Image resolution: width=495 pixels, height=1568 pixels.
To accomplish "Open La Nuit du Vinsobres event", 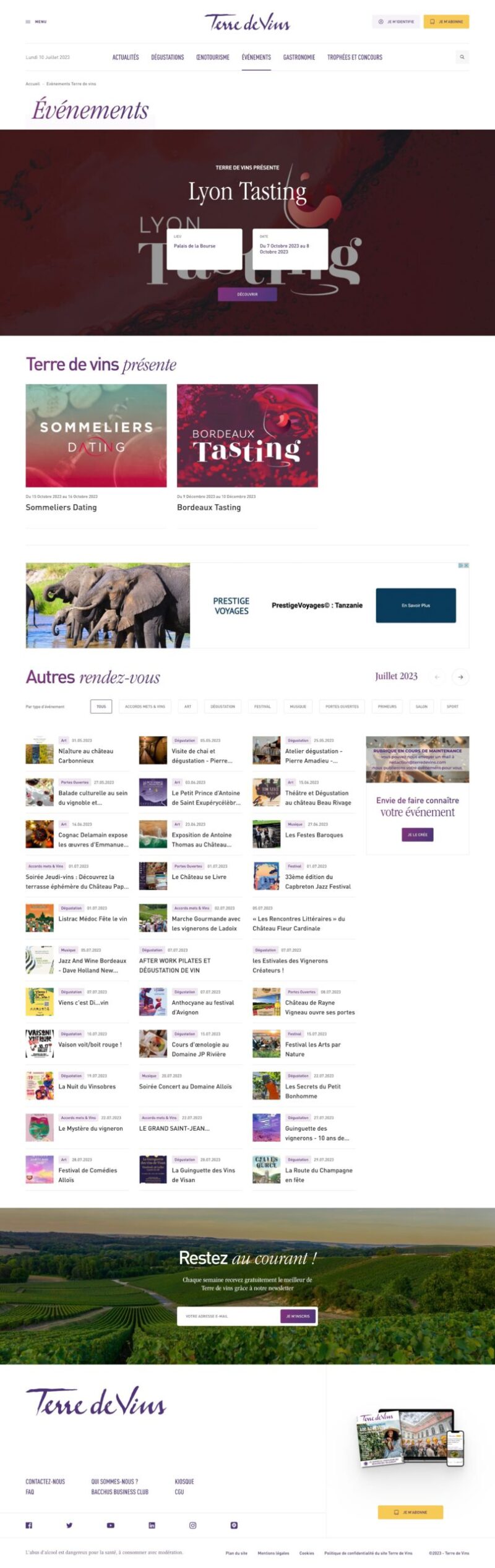I will (87, 1087).
